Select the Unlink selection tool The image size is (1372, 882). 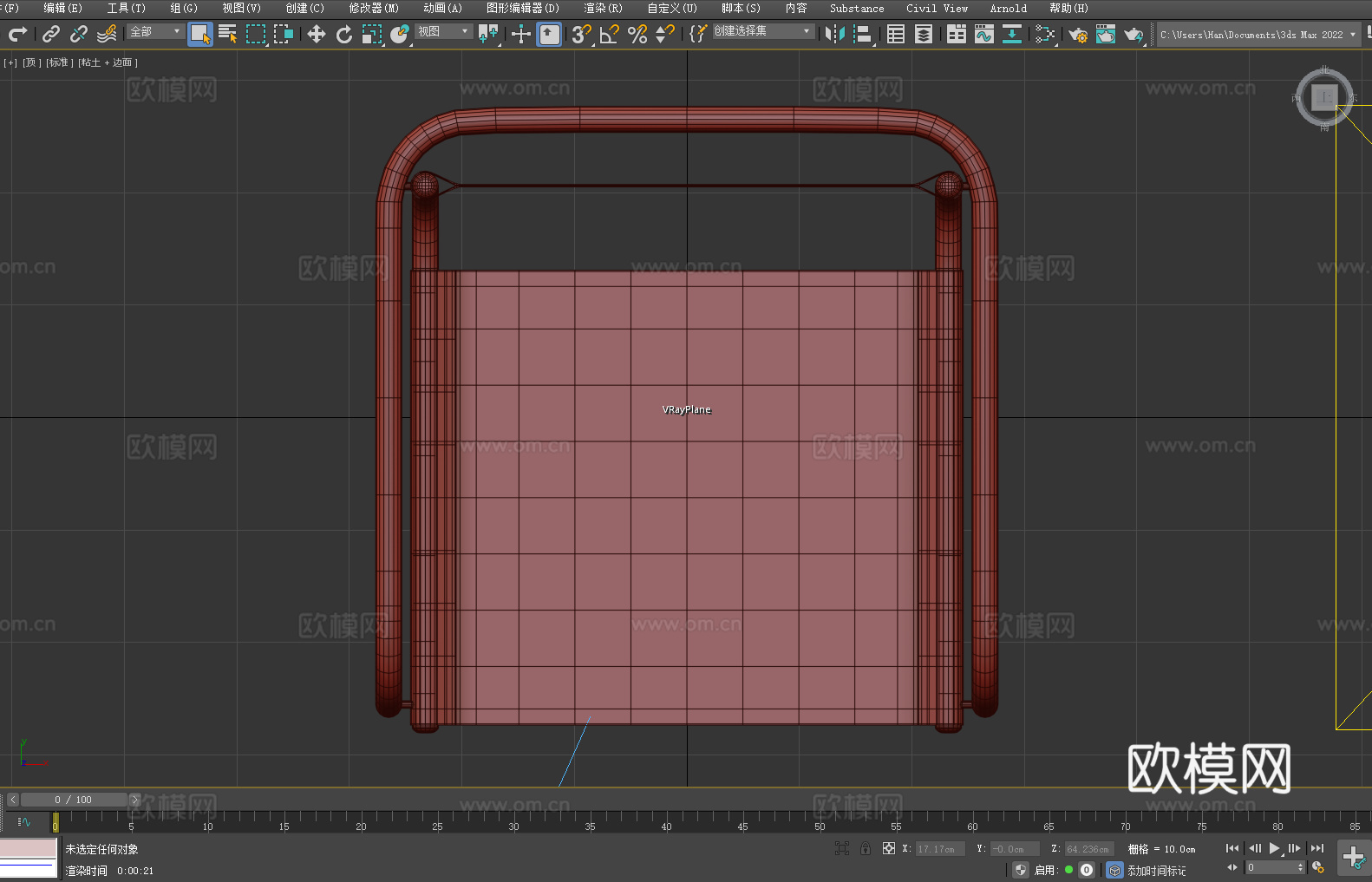click(79, 34)
